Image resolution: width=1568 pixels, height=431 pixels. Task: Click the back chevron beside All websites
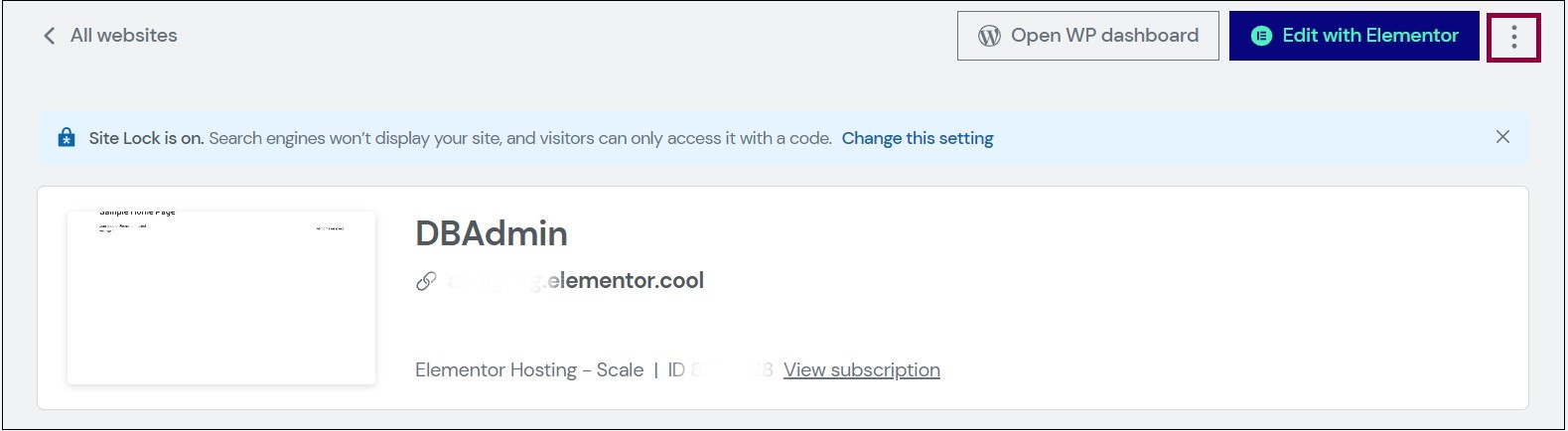pyautogui.click(x=49, y=36)
